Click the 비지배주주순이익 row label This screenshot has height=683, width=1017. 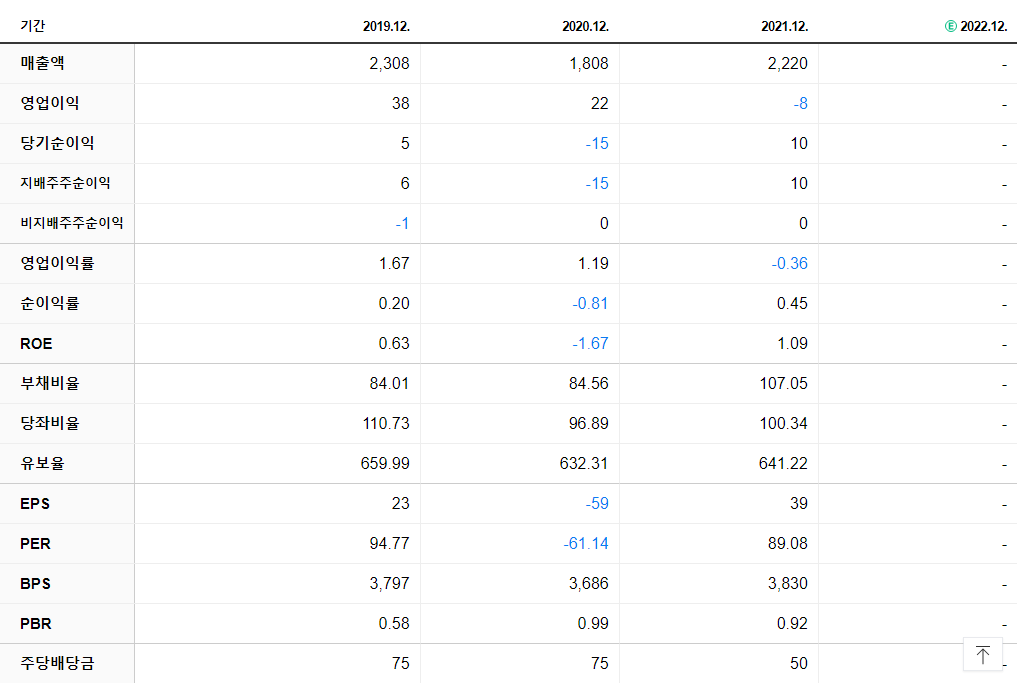click(72, 223)
